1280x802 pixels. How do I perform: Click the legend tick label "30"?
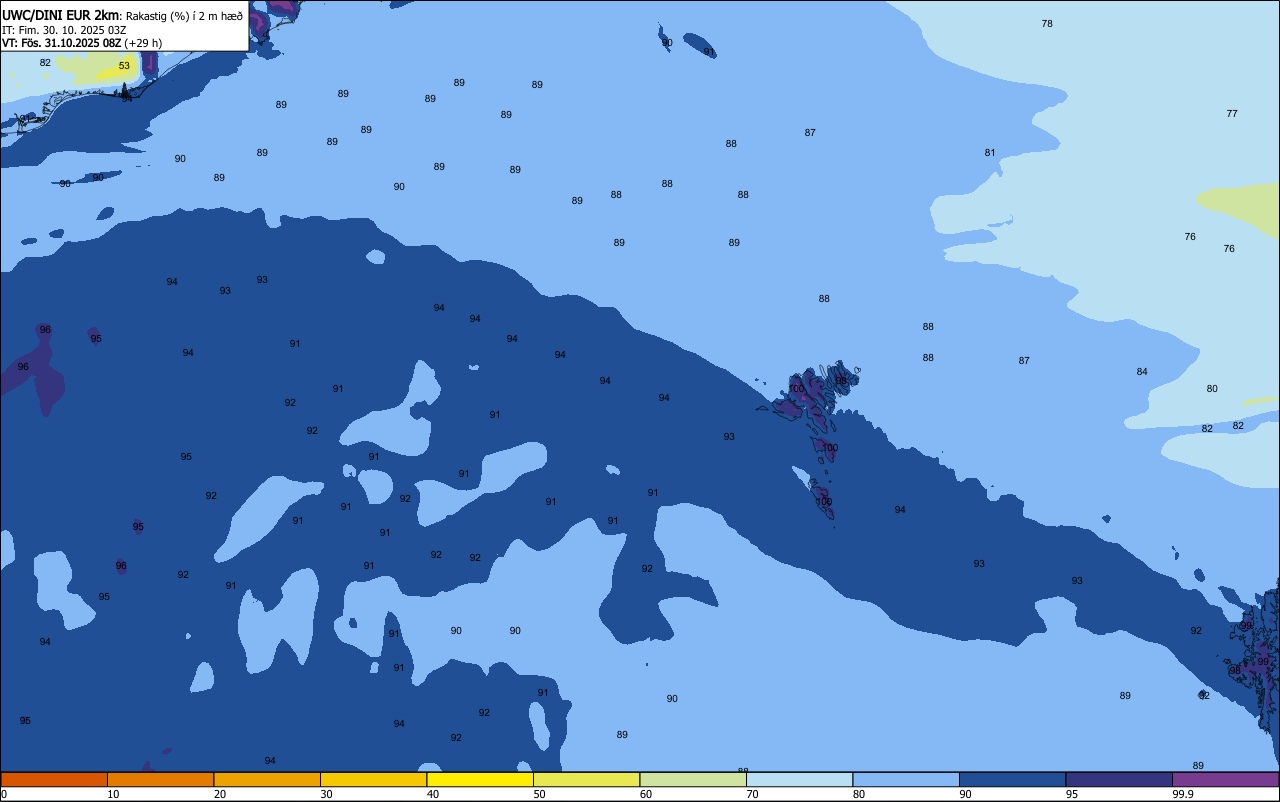click(326, 794)
